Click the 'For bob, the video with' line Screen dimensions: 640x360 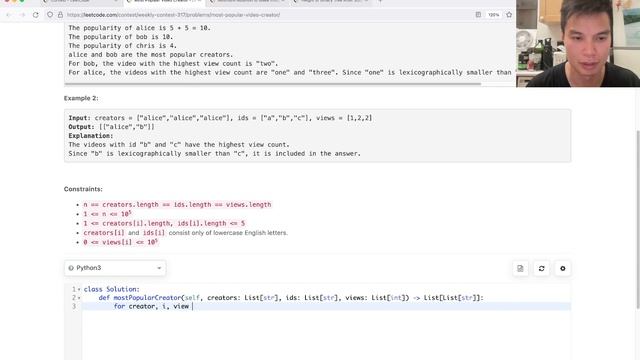click(x=173, y=64)
